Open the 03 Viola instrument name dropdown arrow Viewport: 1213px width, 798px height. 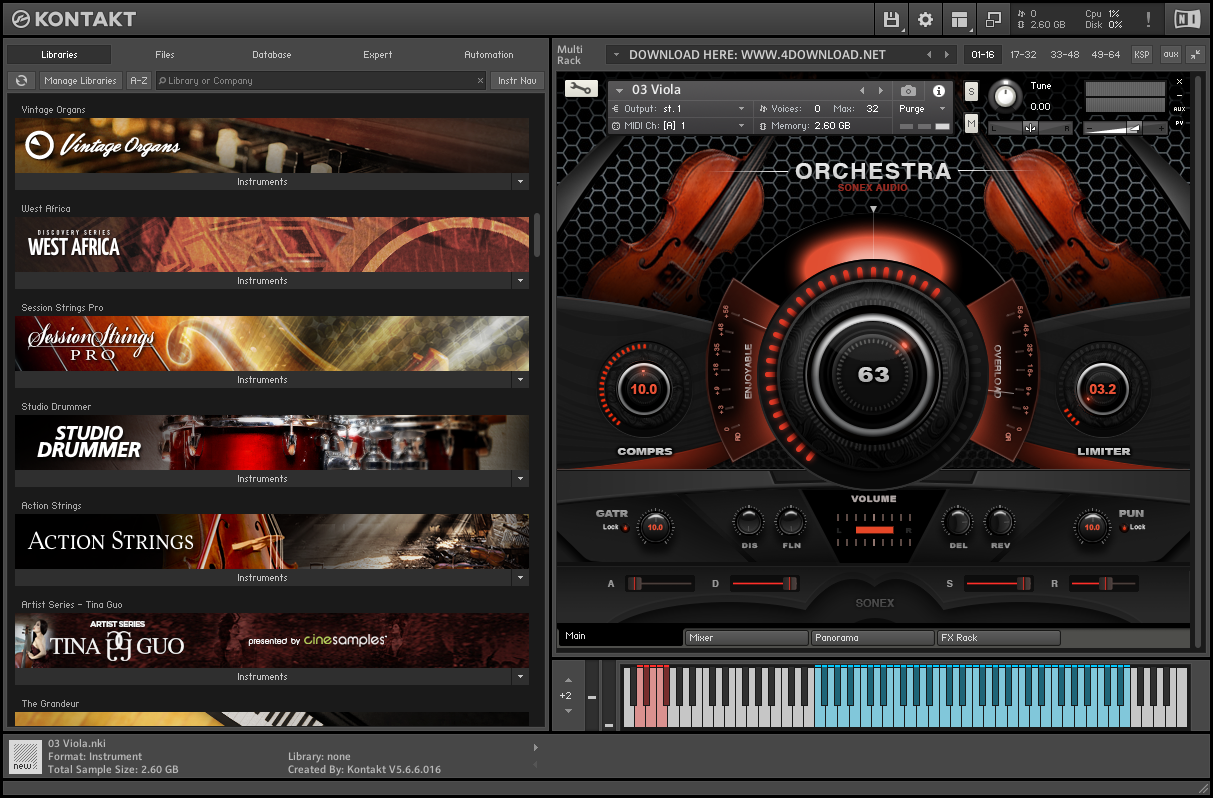click(x=620, y=91)
